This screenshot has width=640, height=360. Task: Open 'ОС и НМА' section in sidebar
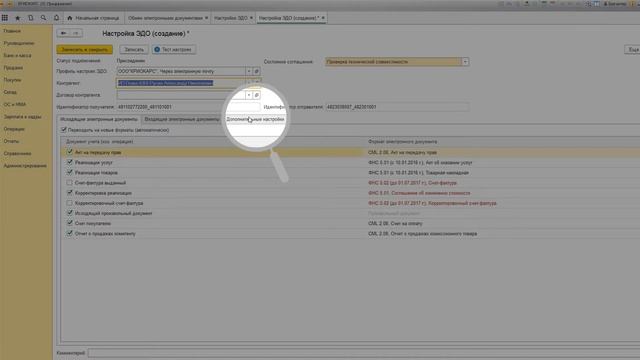click(x=15, y=104)
